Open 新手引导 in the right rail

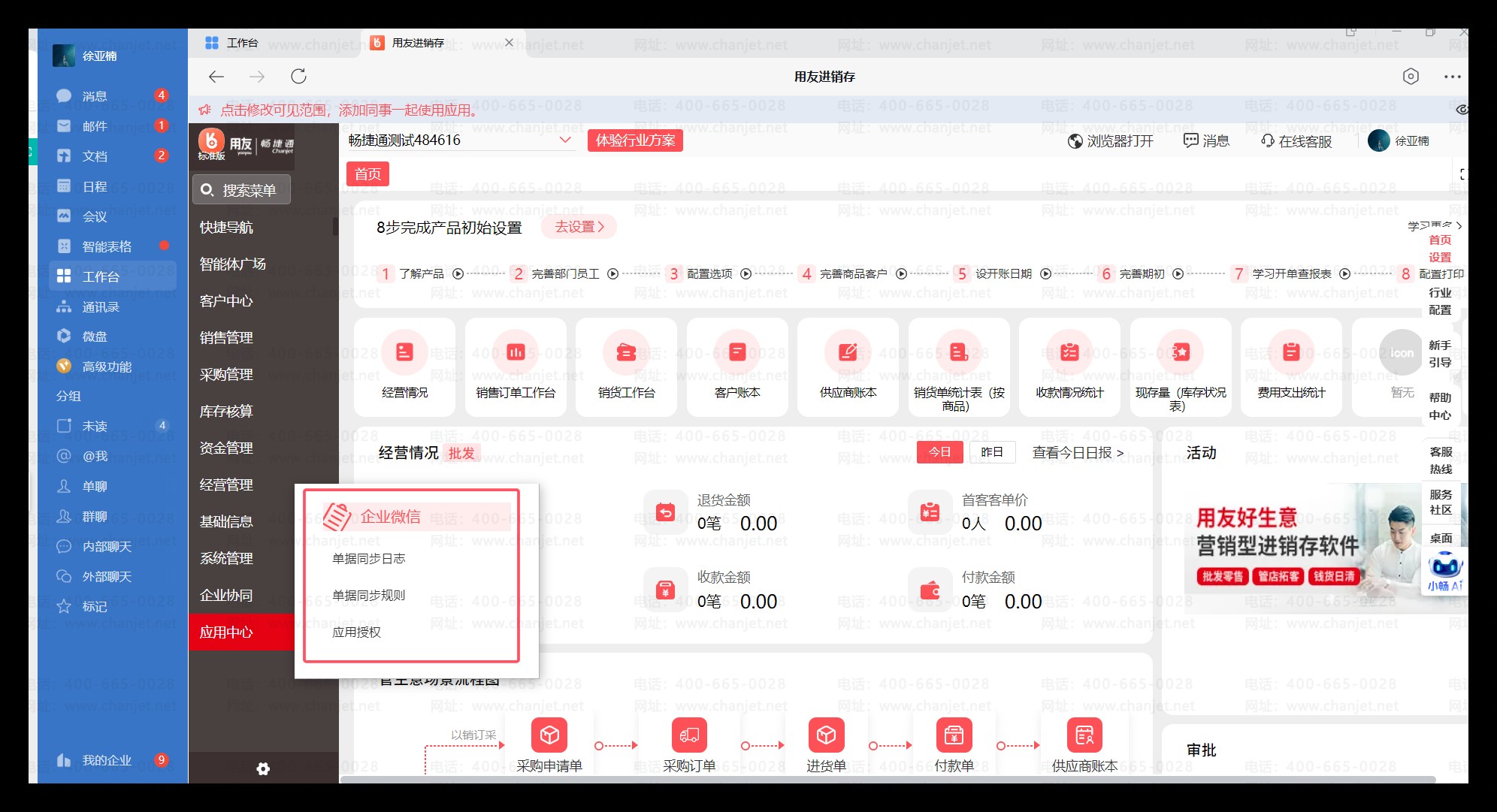tap(1440, 354)
